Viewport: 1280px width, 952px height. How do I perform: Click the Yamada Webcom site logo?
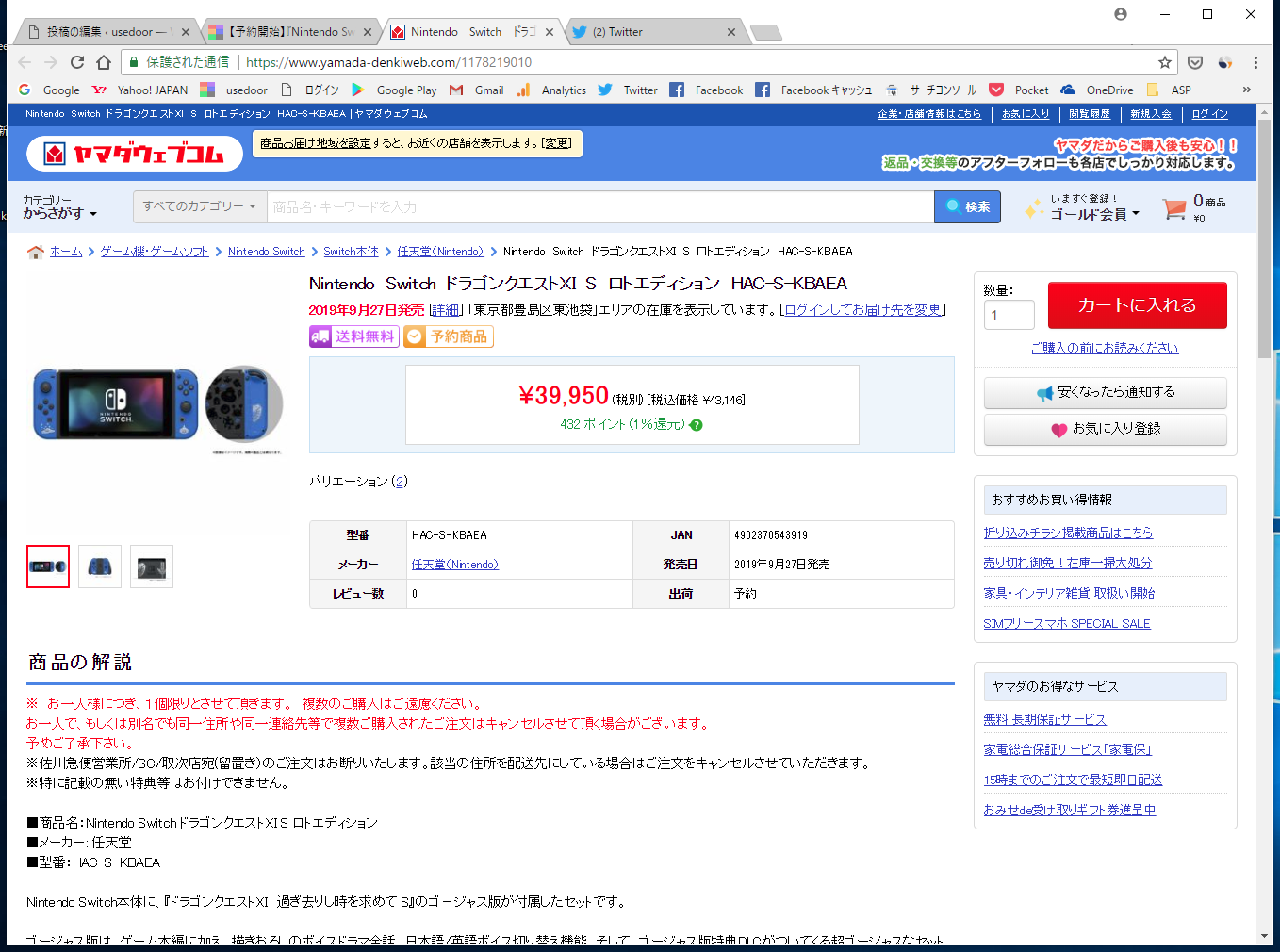coord(135,154)
